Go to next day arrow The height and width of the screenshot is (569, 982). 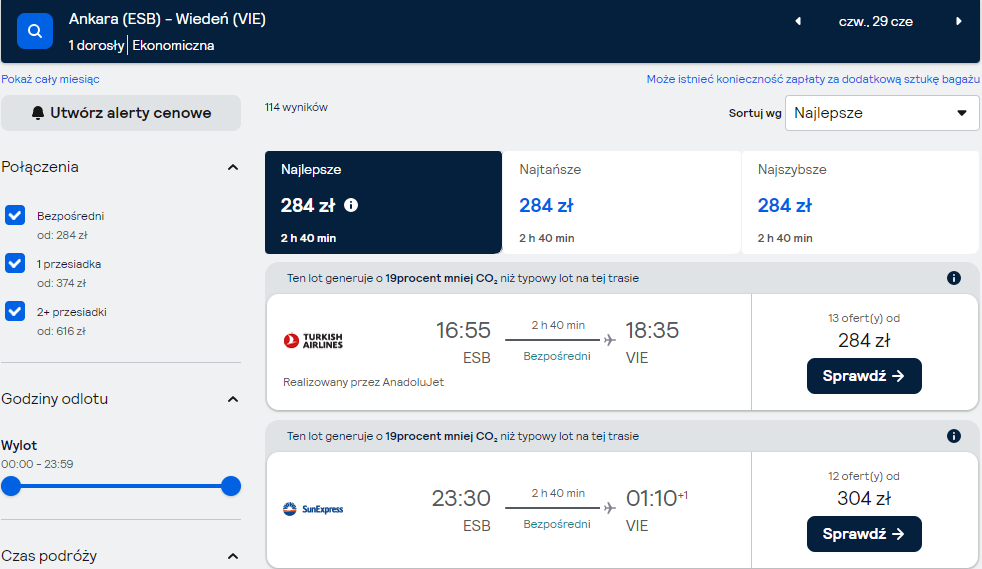958,21
